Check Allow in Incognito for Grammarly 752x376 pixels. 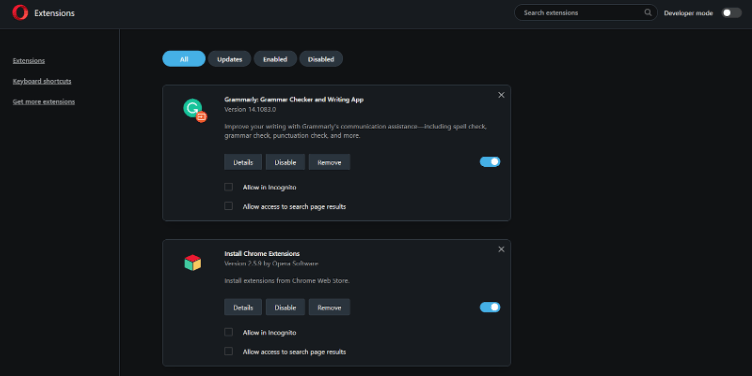click(229, 187)
